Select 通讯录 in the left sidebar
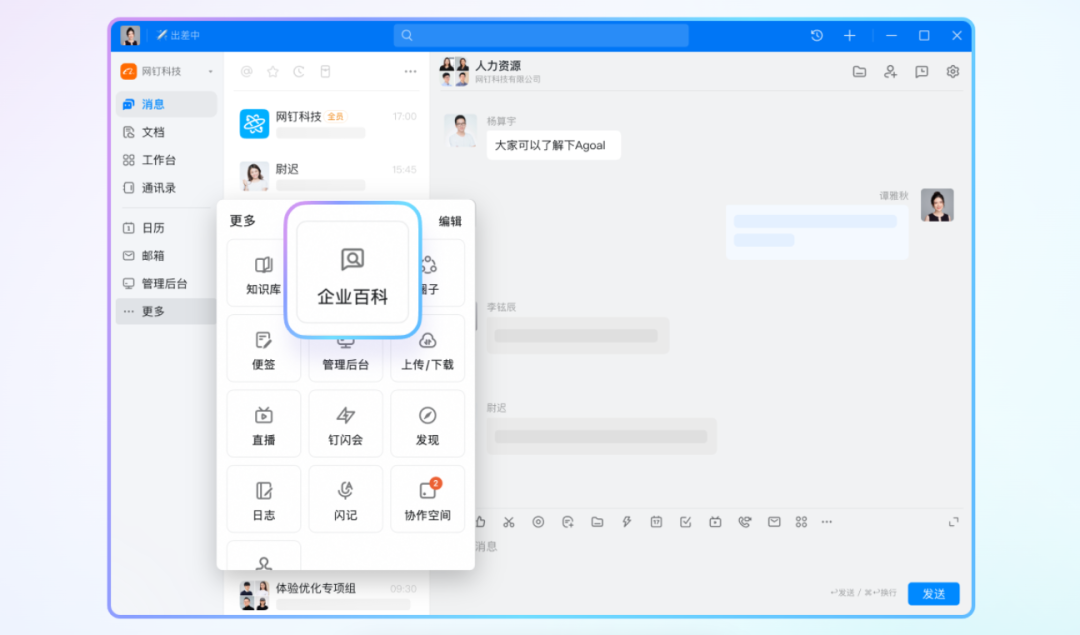Image resolution: width=1080 pixels, height=635 pixels. tap(166, 187)
